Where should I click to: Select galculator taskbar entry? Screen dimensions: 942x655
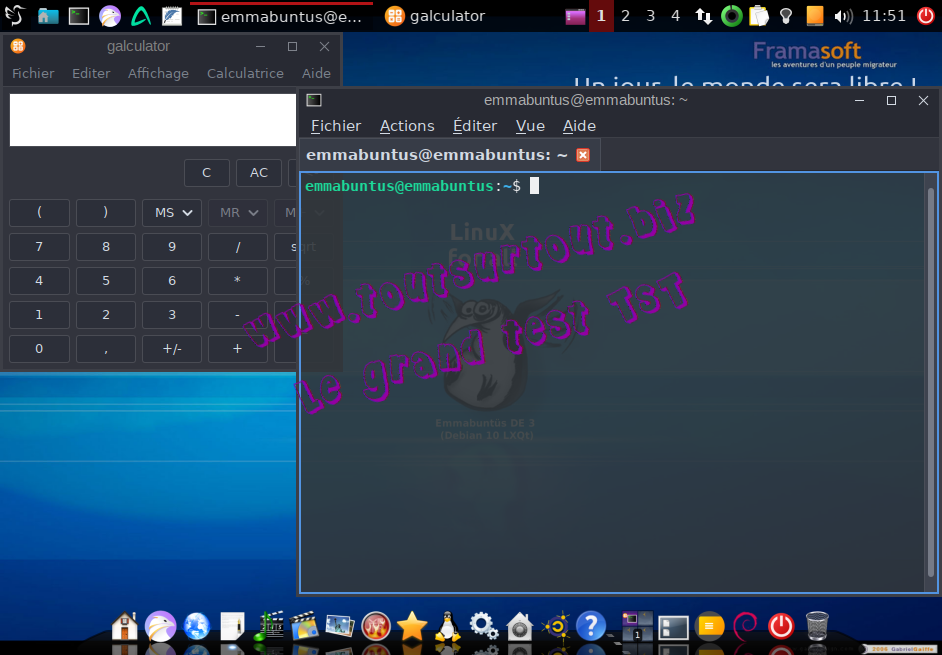tap(435, 16)
